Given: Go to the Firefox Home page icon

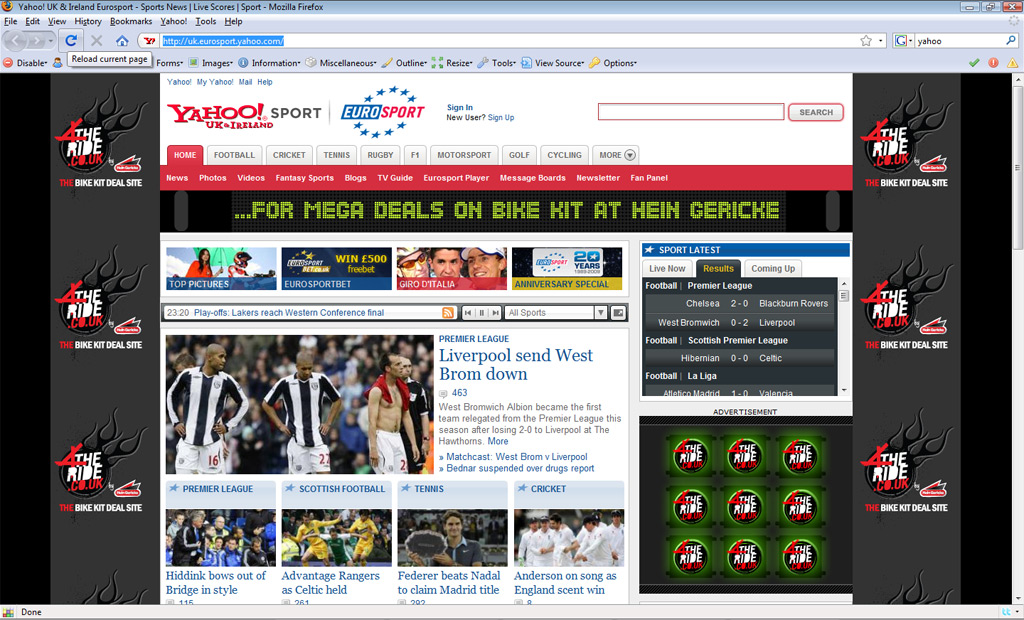Looking at the screenshot, I should pos(122,41).
